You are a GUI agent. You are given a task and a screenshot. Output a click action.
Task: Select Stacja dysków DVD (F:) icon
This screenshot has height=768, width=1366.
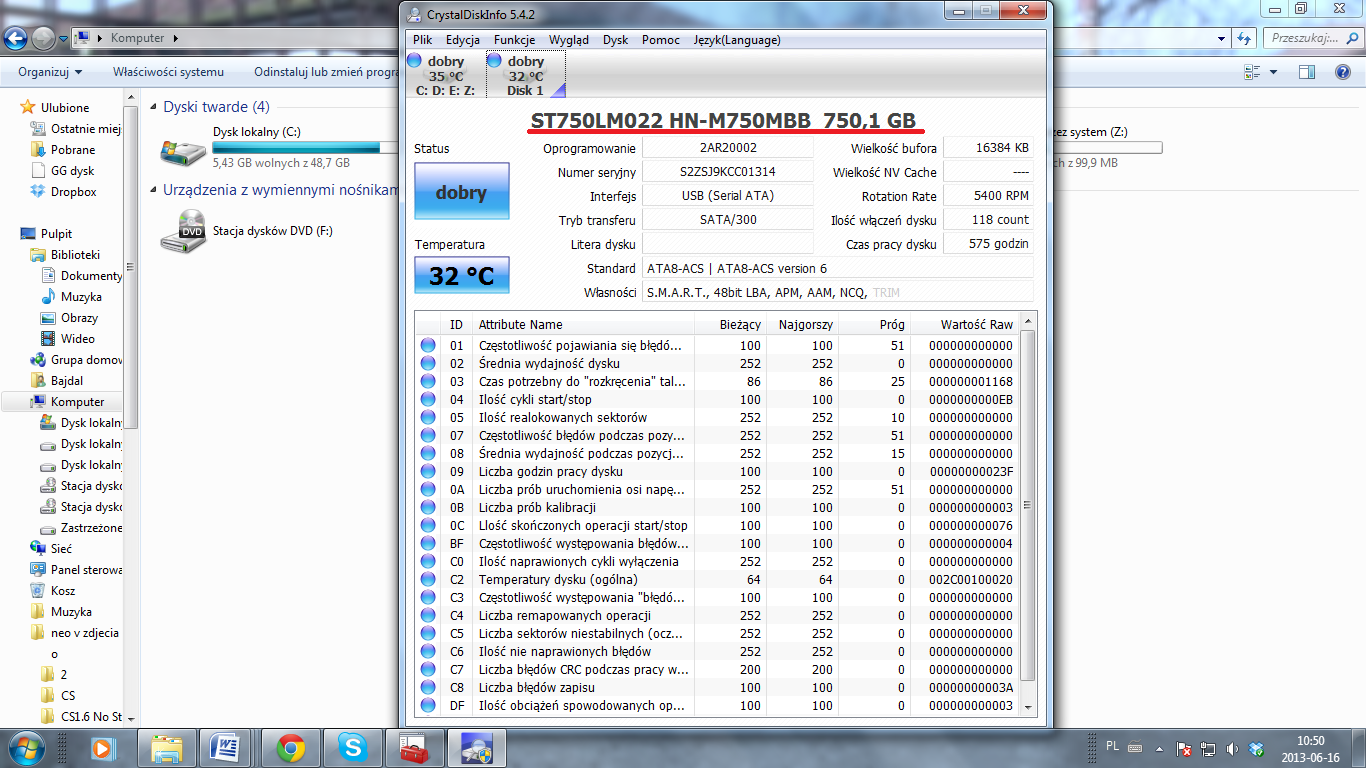click(183, 231)
